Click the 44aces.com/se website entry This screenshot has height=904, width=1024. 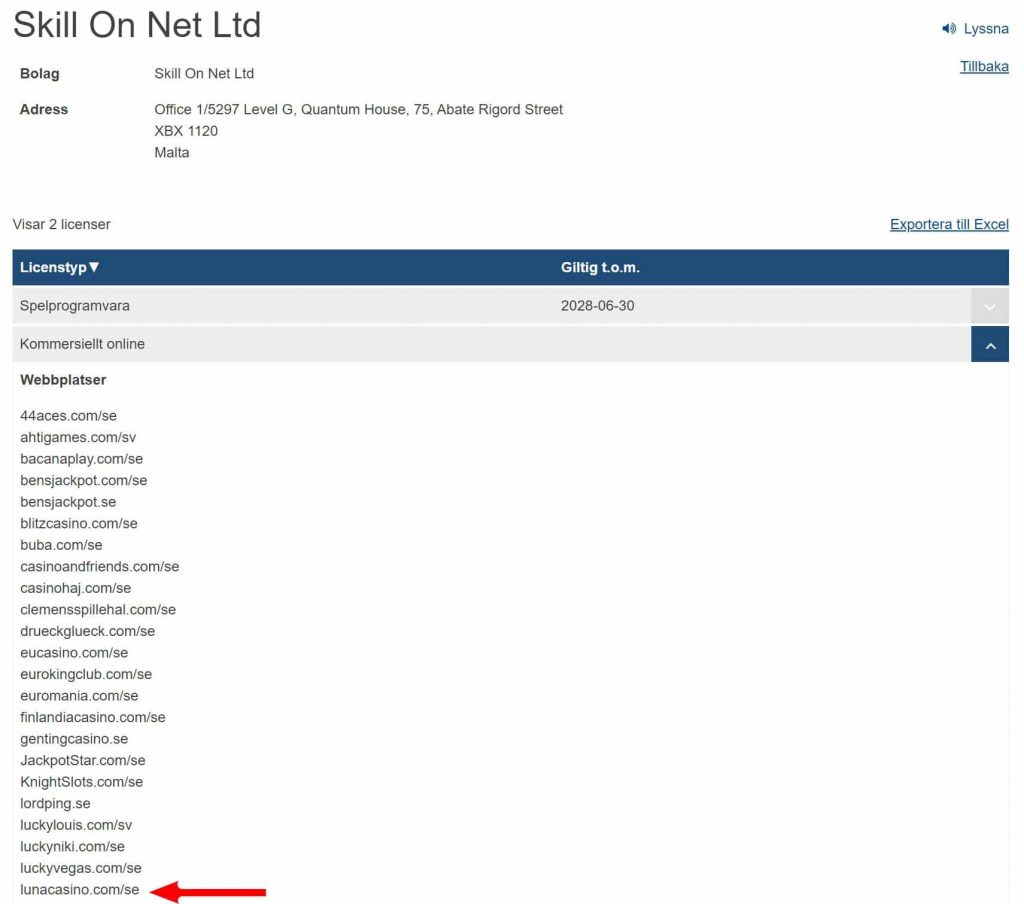pyautogui.click(x=69, y=415)
